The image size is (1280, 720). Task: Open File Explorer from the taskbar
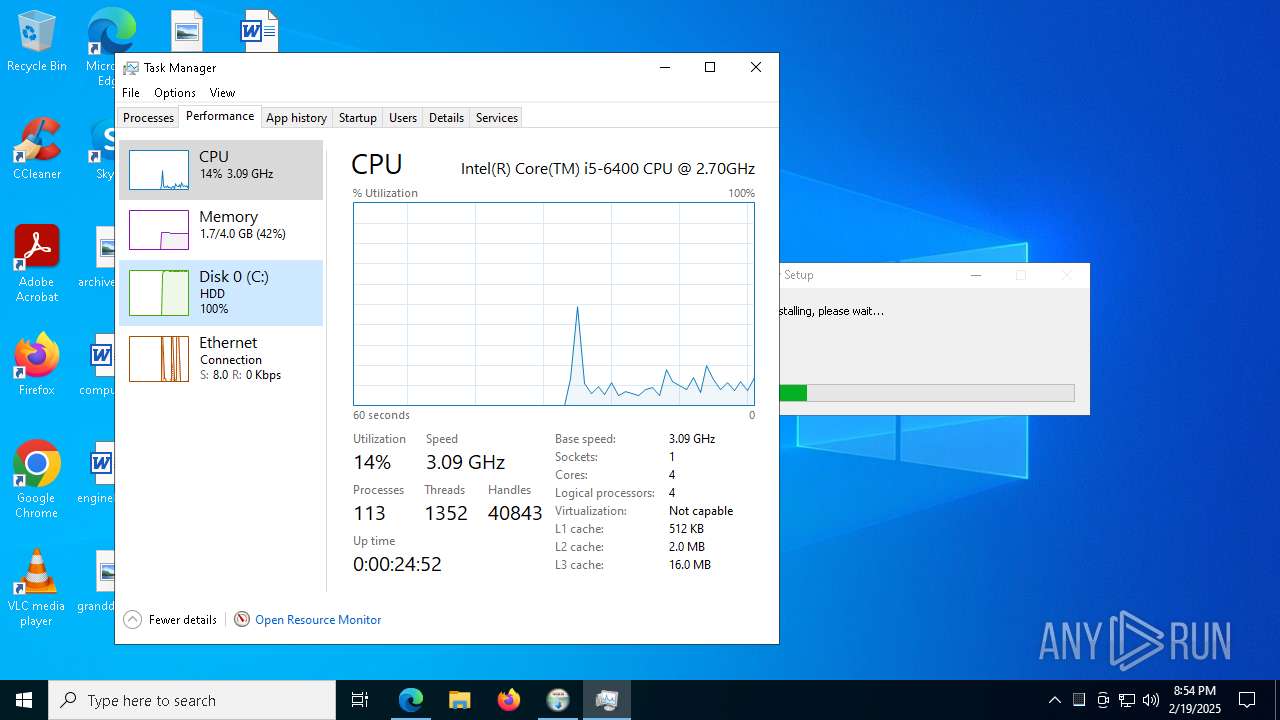tap(459, 700)
